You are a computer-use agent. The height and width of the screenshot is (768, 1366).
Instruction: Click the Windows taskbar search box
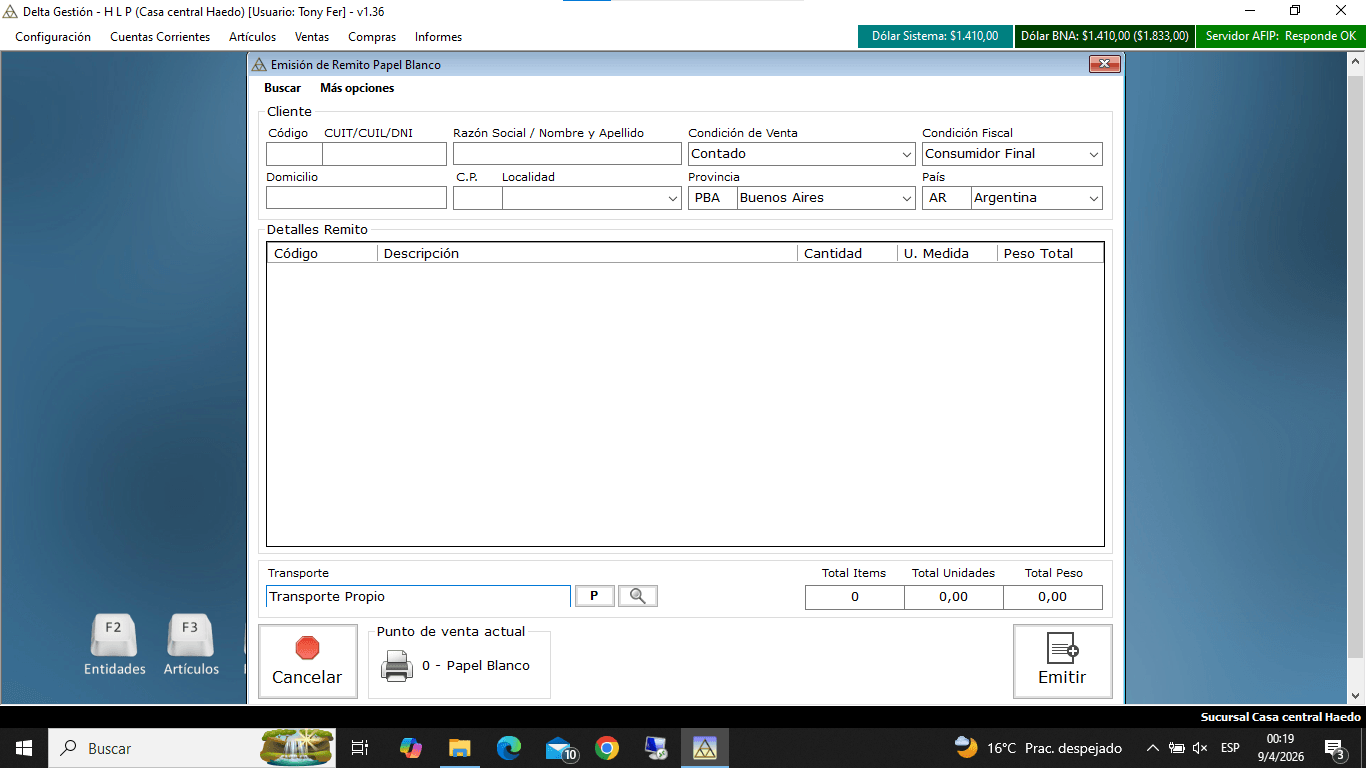(x=194, y=748)
